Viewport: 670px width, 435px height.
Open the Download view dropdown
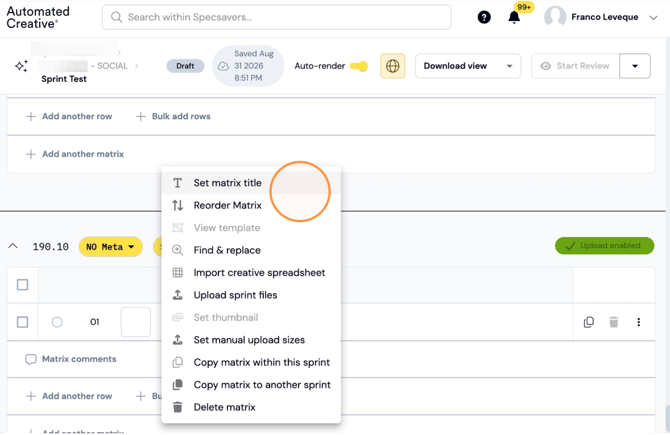468,66
